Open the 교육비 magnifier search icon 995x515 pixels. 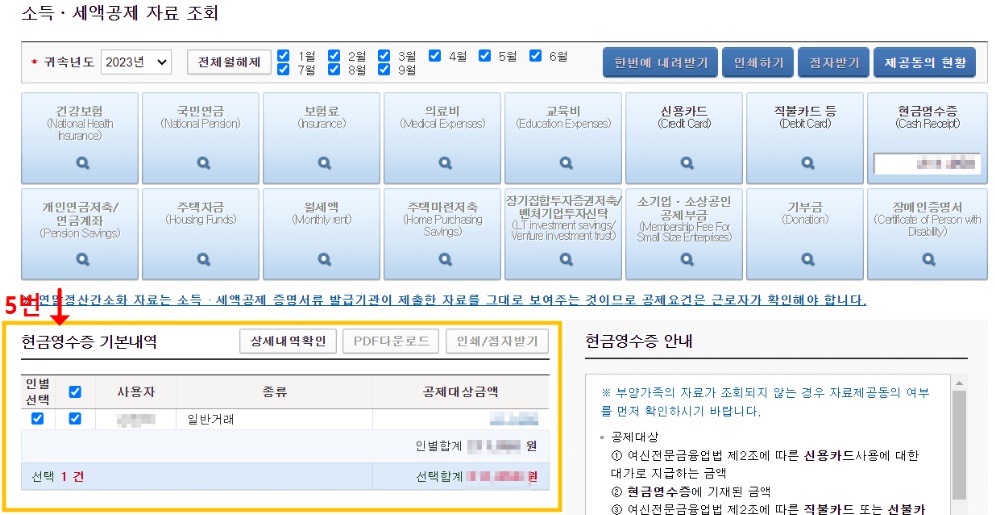pyautogui.click(x=566, y=164)
